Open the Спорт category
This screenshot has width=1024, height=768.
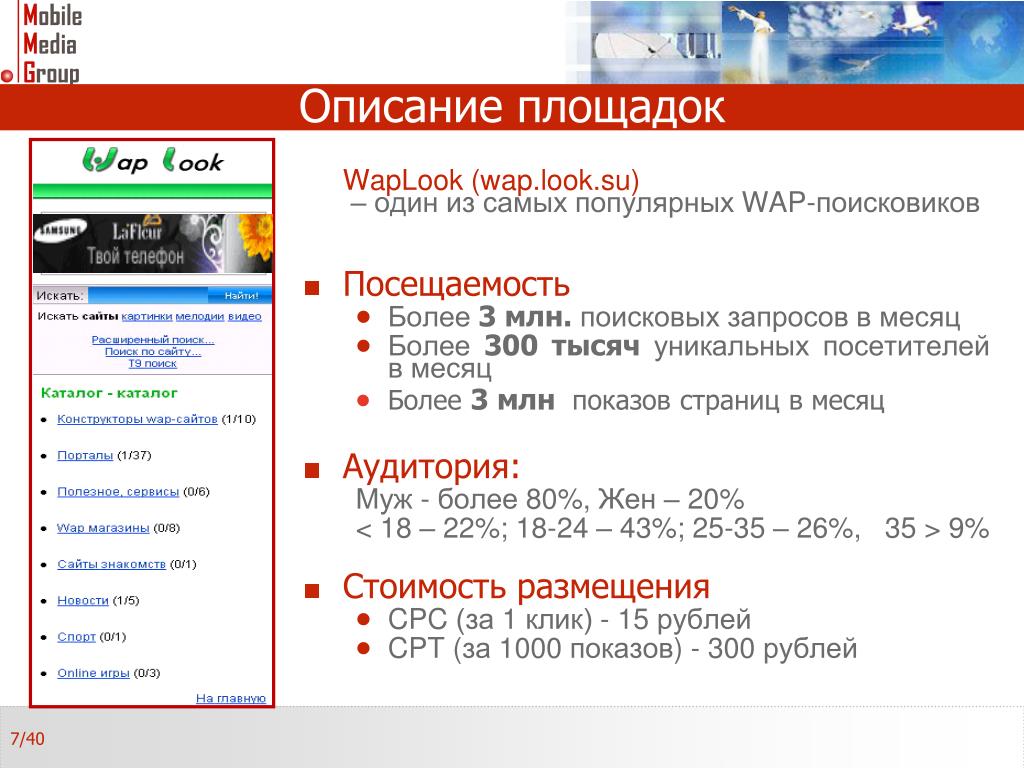[x=76, y=636]
